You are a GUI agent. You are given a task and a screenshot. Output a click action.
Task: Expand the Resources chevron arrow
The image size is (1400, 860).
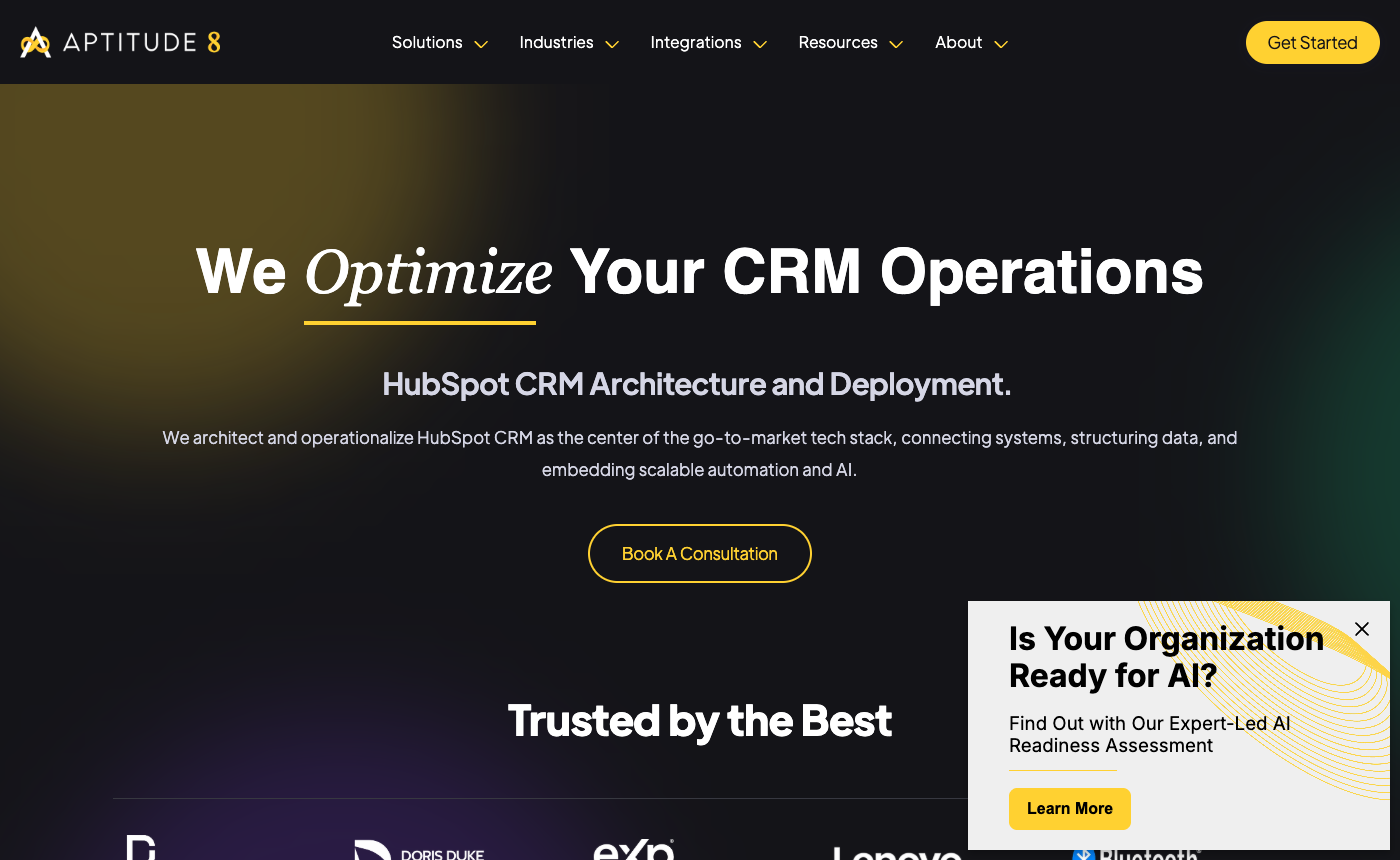896,44
